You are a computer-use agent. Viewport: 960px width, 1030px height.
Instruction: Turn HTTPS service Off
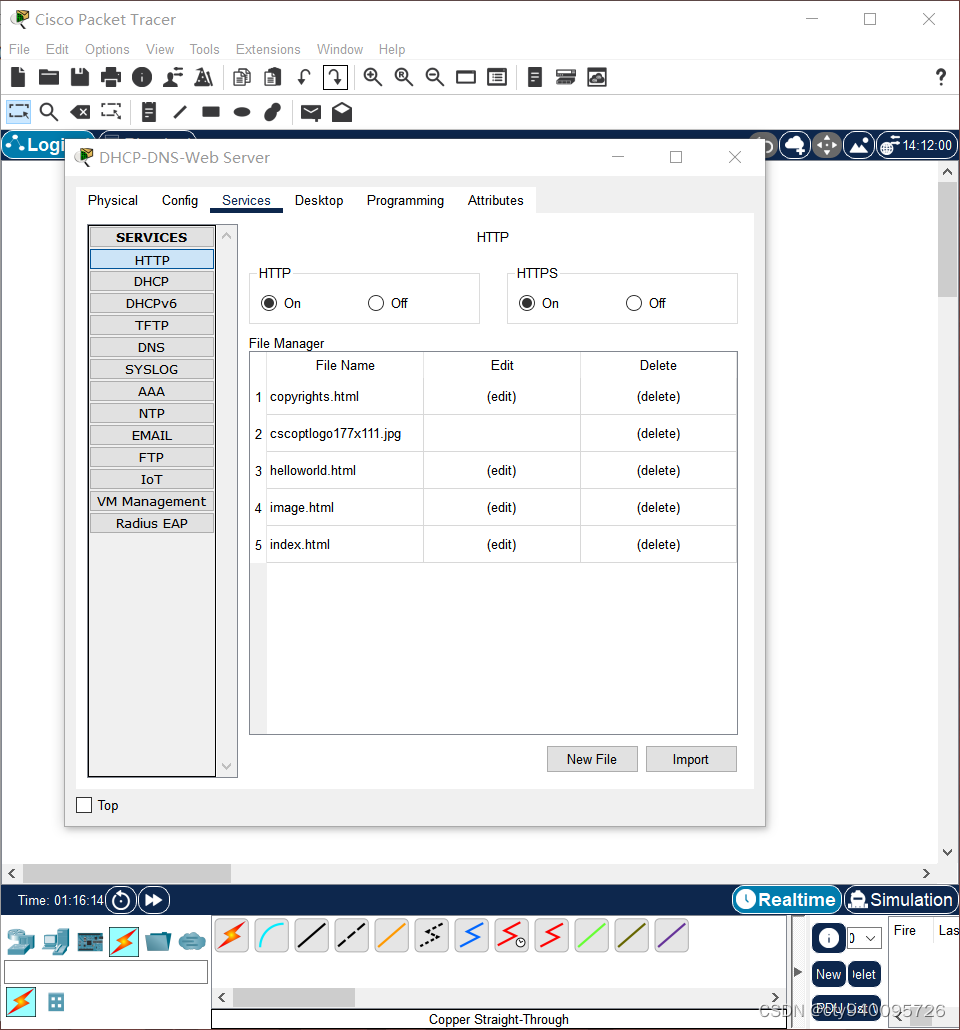(x=634, y=303)
